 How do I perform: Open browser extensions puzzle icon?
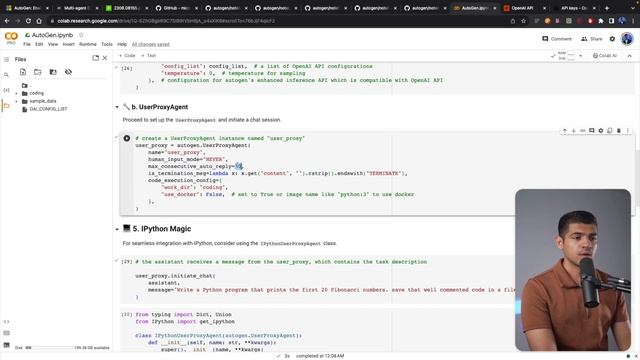tap(601, 21)
